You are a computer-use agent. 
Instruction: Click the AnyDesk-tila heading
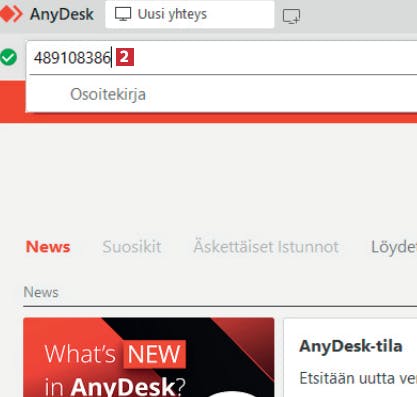[351, 346]
